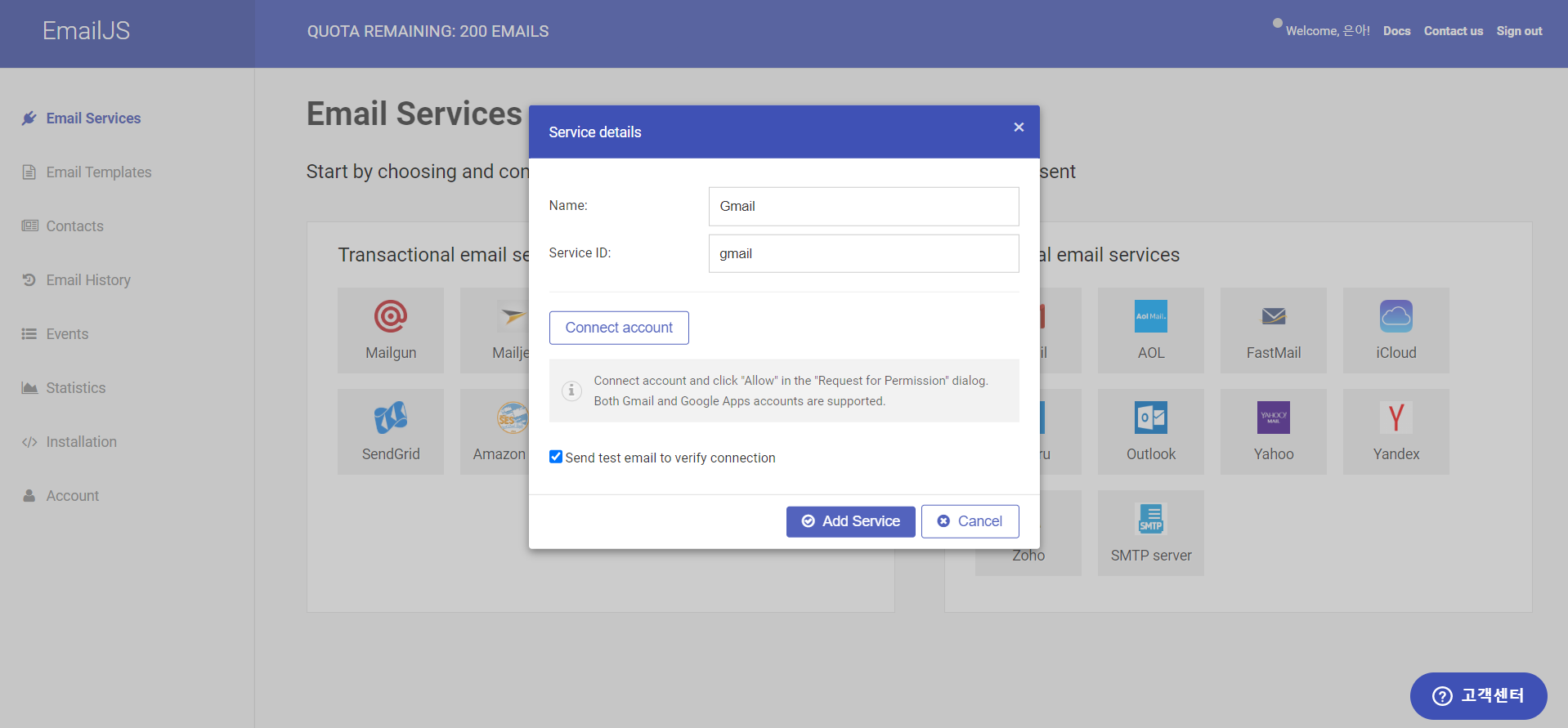Click the EmailJS logo
Viewport: 1568px width, 728px height.
point(86,31)
